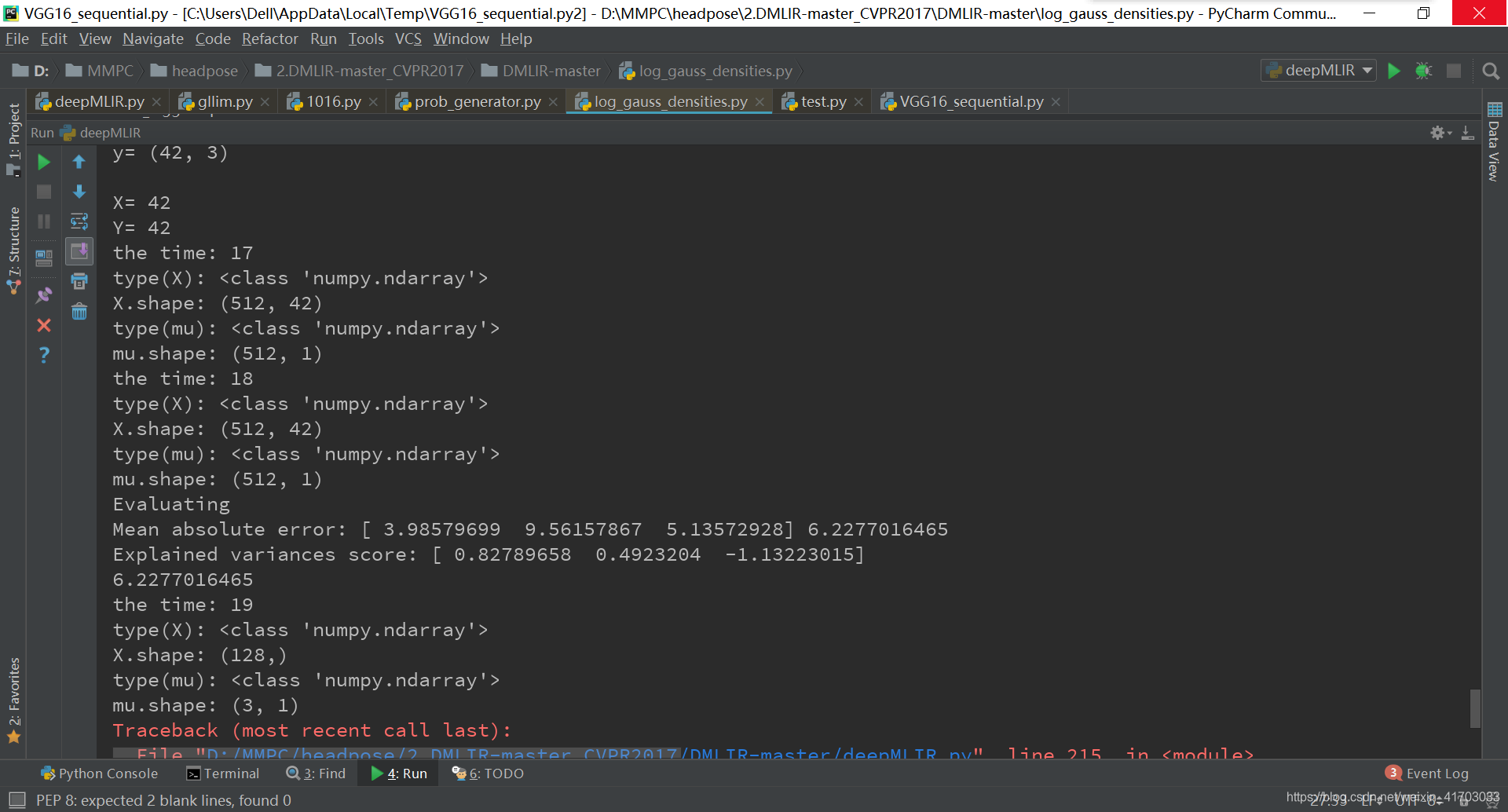Screen dimensions: 1508x812
Task: Switch to prob_generator.py editor tab
Action: point(477,101)
